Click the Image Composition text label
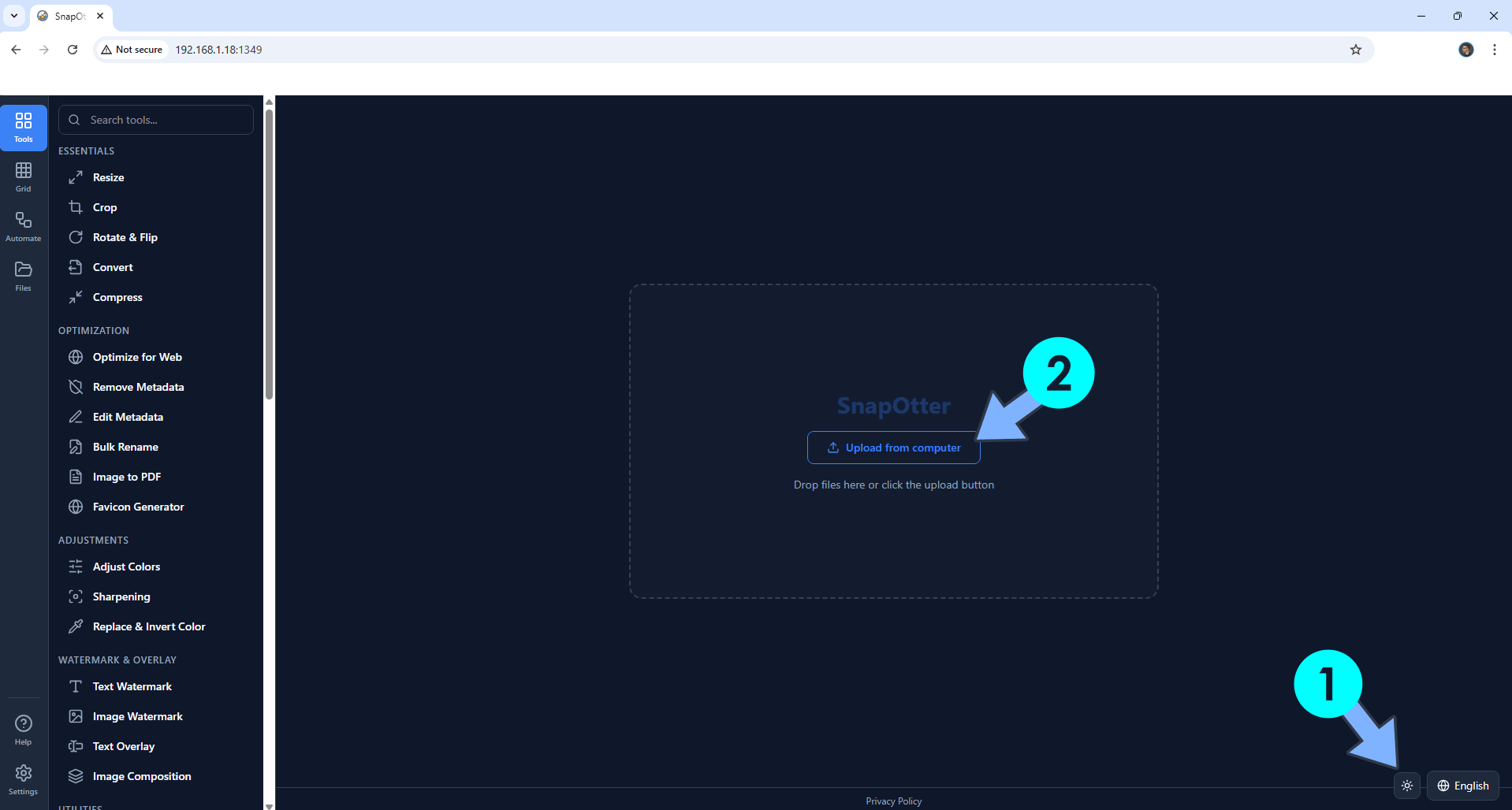 pyautogui.click(x=142, y=776)
